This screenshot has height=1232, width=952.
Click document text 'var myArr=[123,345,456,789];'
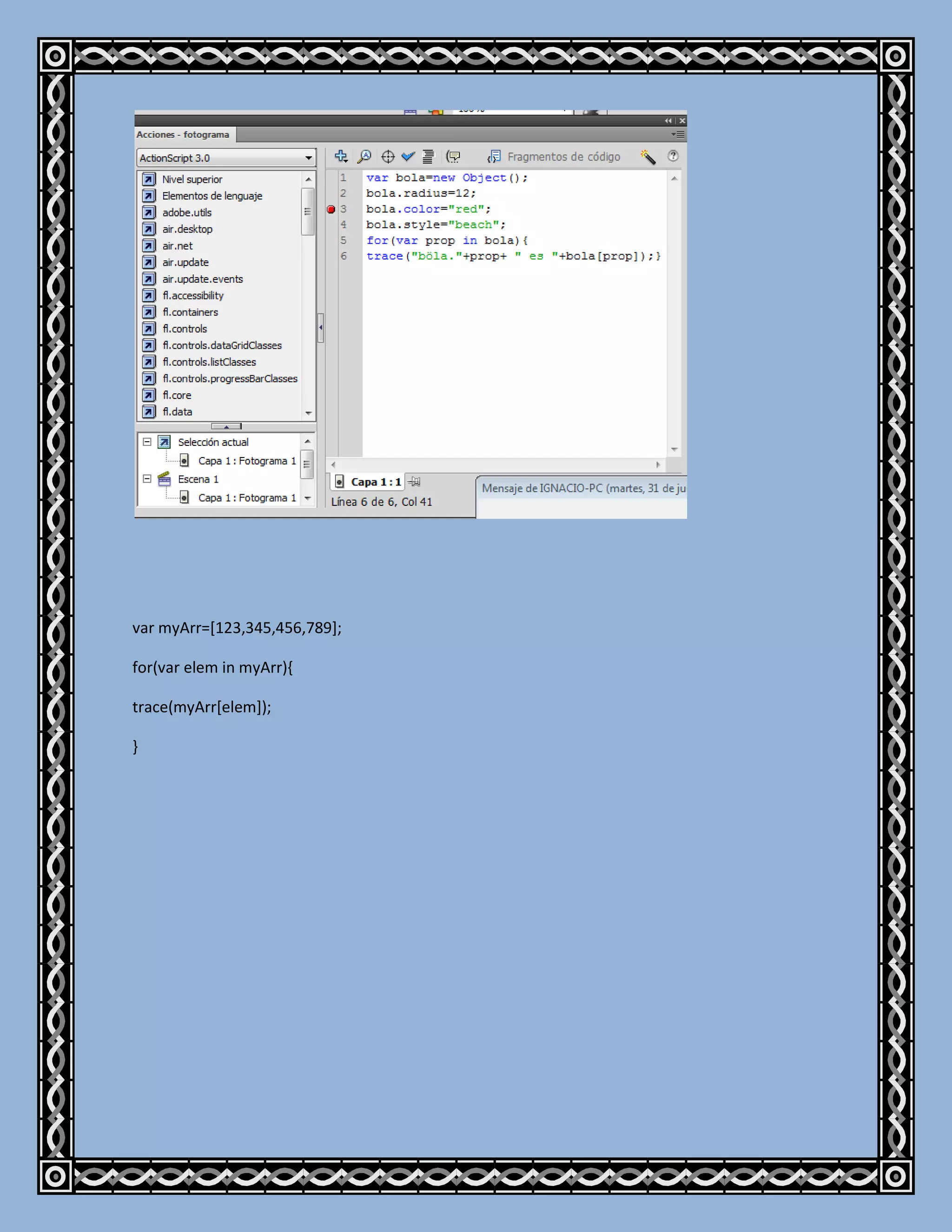[x=237, y=628]
